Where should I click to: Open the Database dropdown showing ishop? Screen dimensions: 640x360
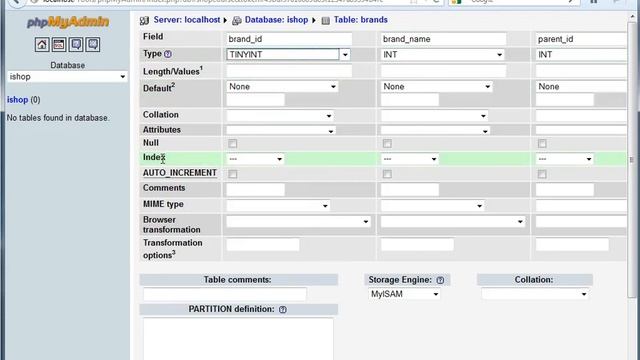(x=67, y=77)
